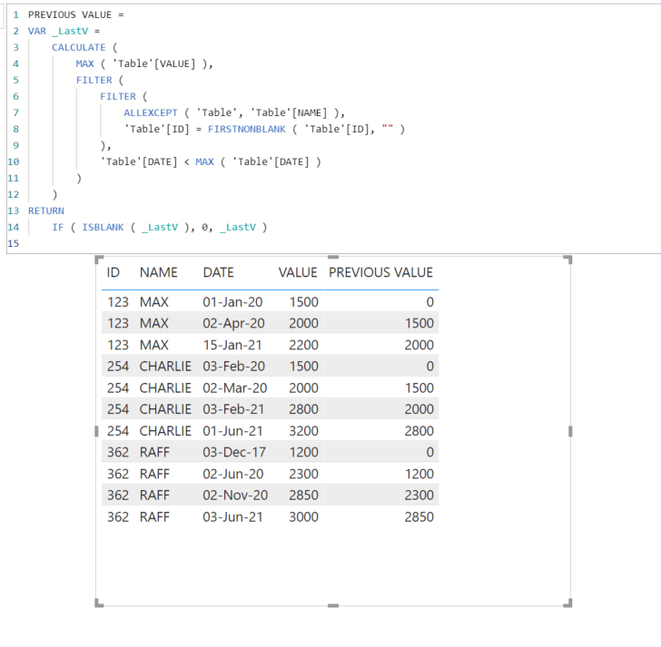Viewport: 661px width, 647px height.
Task: Click the top-right corner resize handle of the table visual
Action: [x=568, y=259]
